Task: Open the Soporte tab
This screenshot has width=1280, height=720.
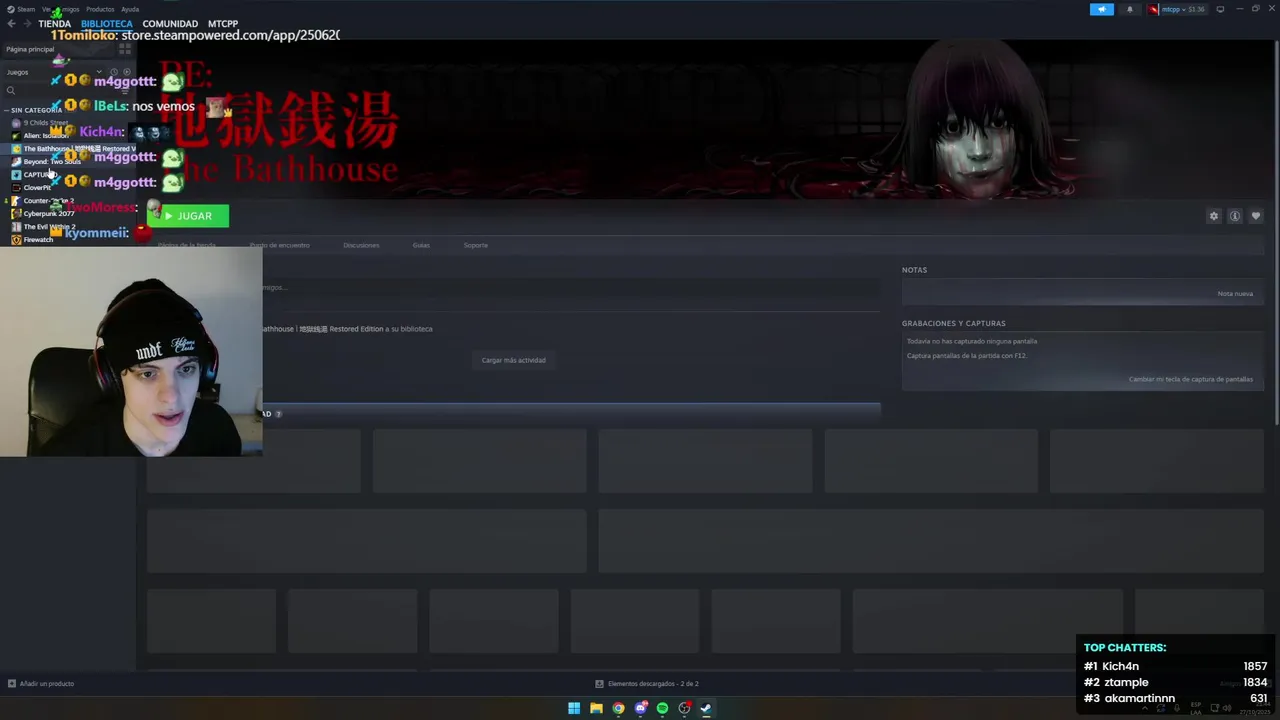Action: [x=476, y=245]
